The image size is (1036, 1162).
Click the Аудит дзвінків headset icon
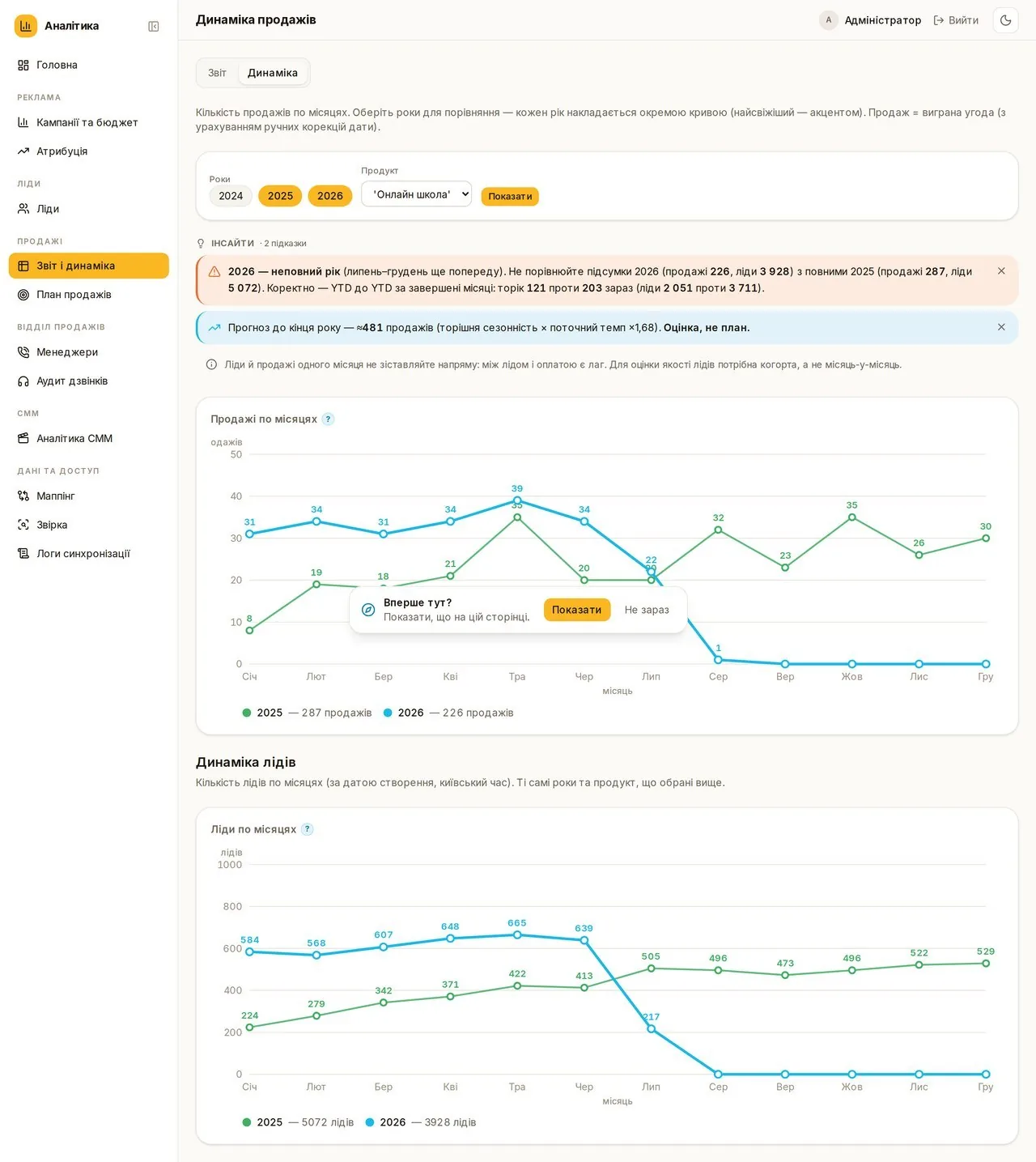pos(23,381)
